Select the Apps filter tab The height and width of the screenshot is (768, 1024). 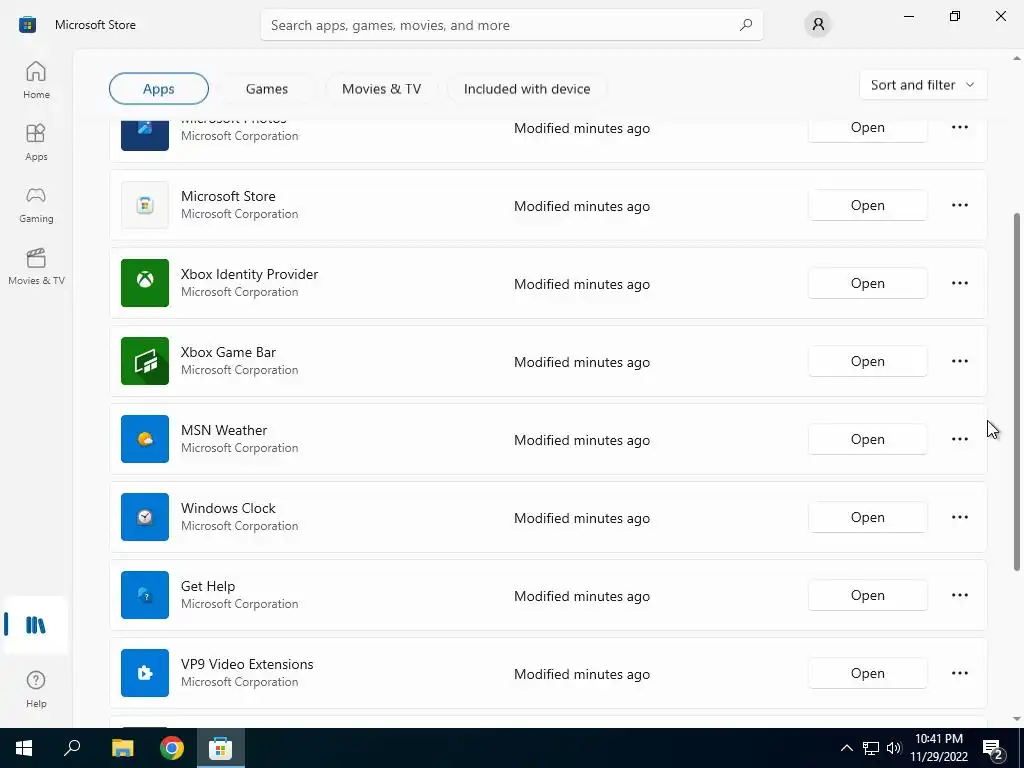[x=159, y=89]
